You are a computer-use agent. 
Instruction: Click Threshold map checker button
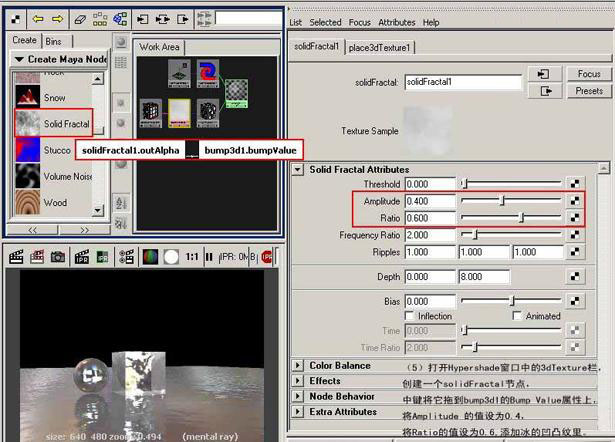pos(575,184)
